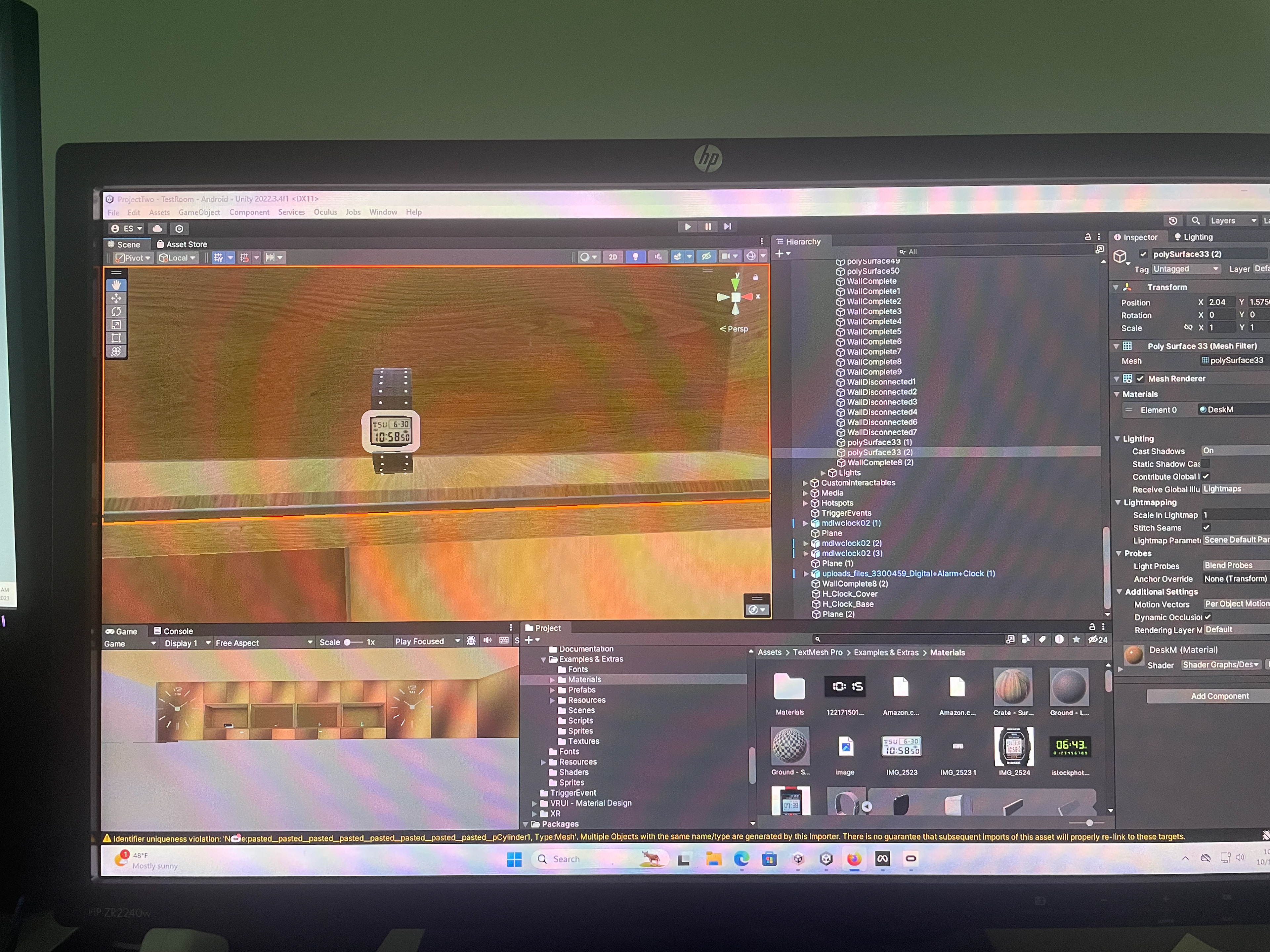This screenshot has height=952, width=1270.
Task: Select the Rect transform tool
Action: [x=116, y=337]
